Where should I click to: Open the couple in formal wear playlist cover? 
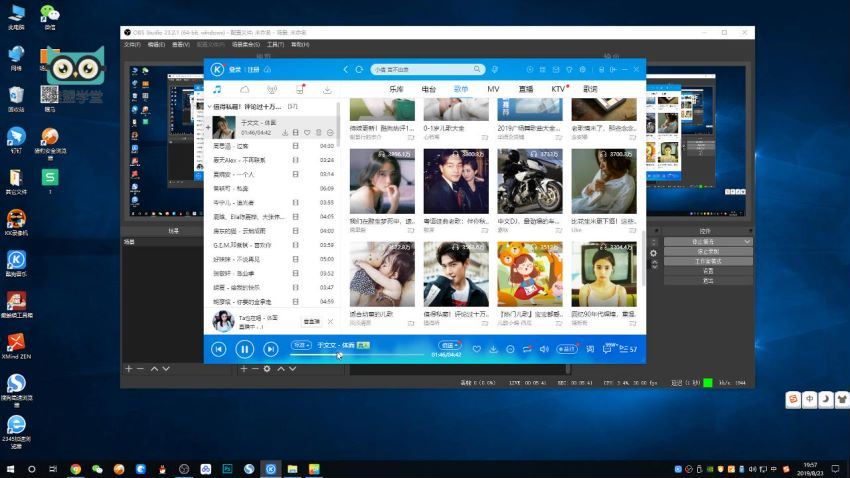pos(456,181)
